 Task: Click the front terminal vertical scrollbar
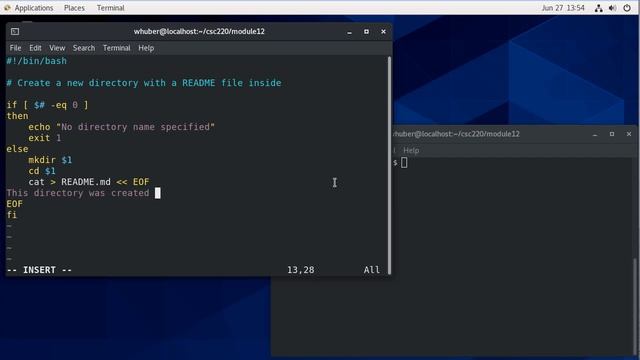point(389,165)
